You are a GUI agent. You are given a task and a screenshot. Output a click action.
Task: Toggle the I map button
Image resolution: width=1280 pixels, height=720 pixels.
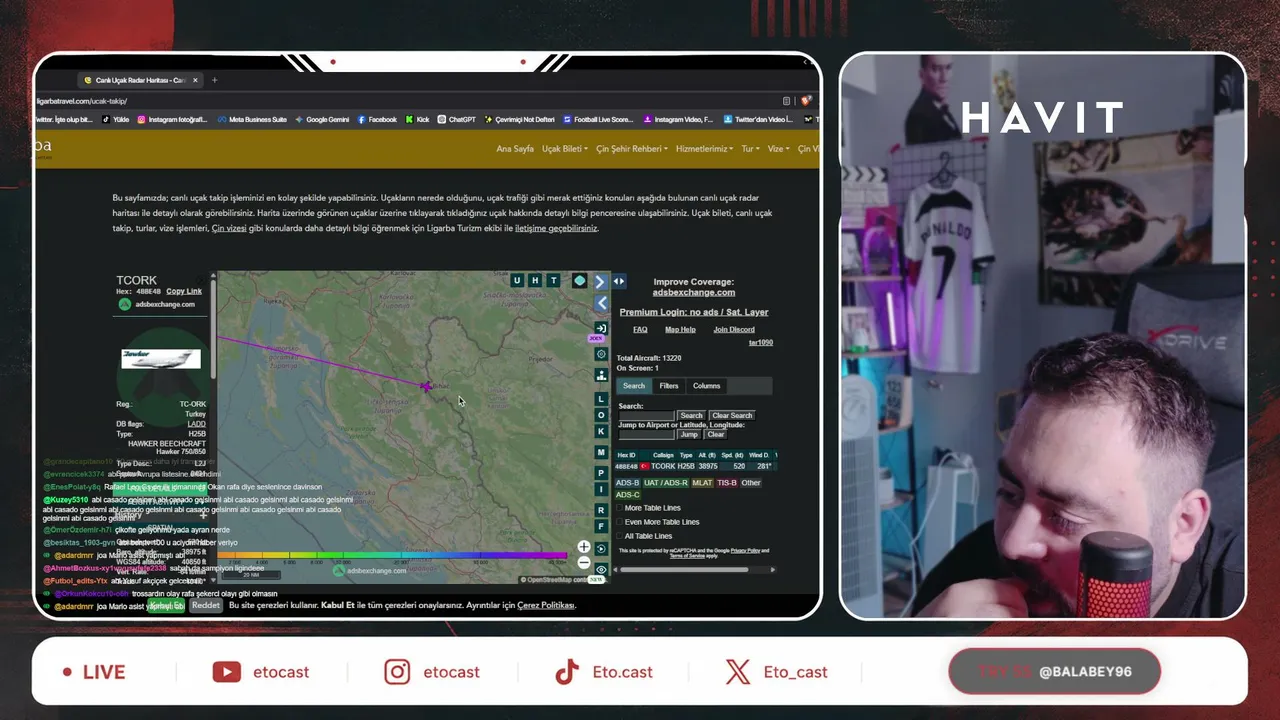coord(601,489)
